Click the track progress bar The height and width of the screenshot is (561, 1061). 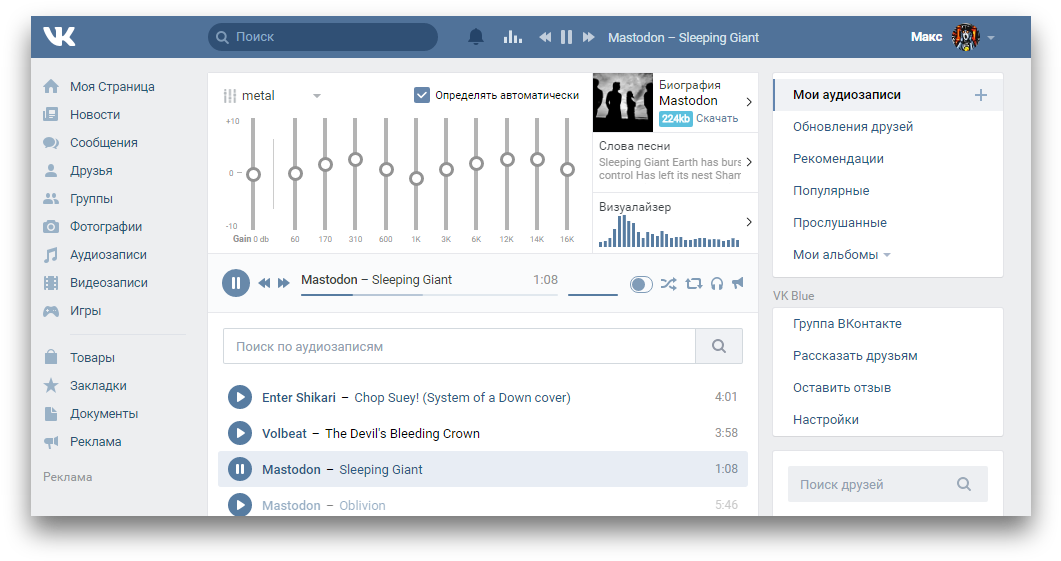(429, 295)
